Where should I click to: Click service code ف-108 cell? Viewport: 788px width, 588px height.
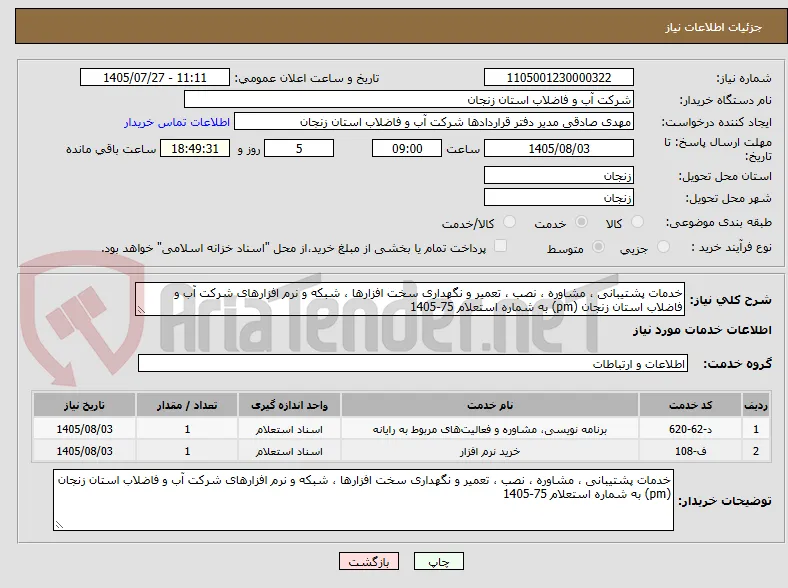pyautogui.click(x=691, y=451)
